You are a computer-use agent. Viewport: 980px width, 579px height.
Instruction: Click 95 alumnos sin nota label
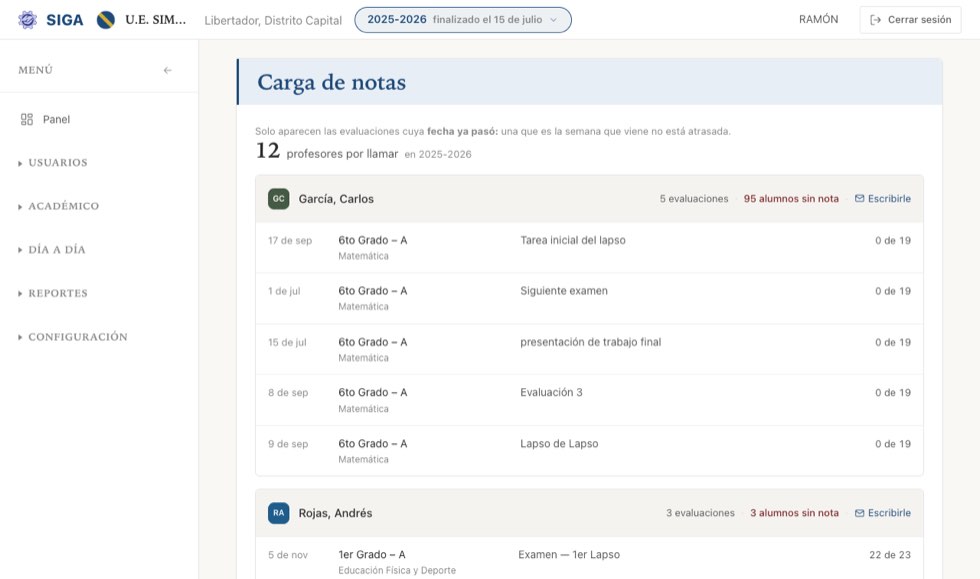click(x=791, y=199)
